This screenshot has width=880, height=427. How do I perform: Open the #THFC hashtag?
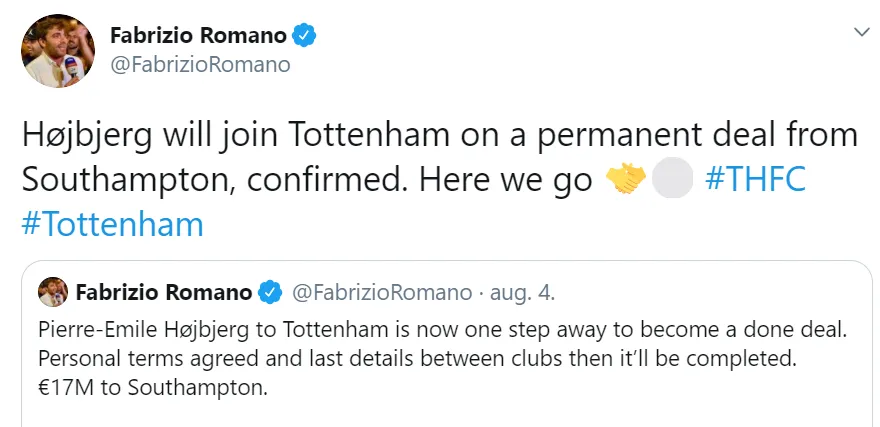tap(755, 180)
